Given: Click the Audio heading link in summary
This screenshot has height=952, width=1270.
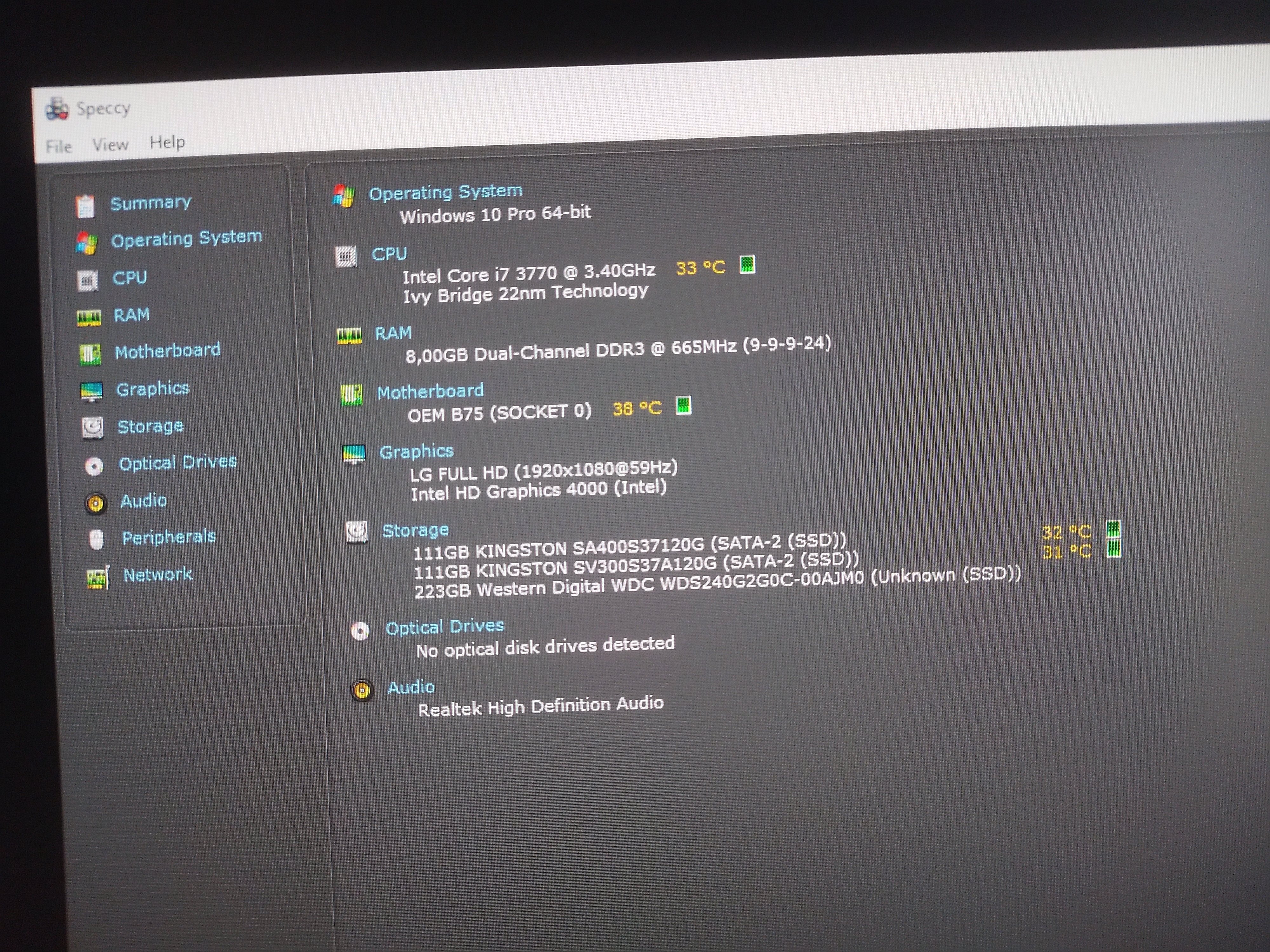Looking at the screenshot, I should [x=411, y=687].
